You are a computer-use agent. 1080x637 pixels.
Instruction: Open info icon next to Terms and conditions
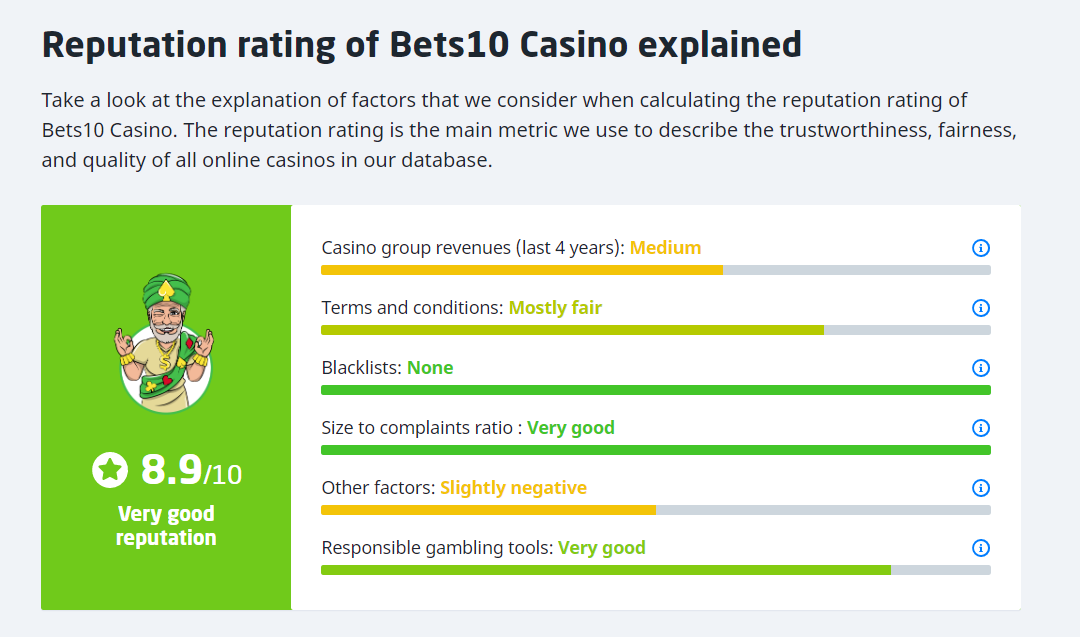coord(981,308)
